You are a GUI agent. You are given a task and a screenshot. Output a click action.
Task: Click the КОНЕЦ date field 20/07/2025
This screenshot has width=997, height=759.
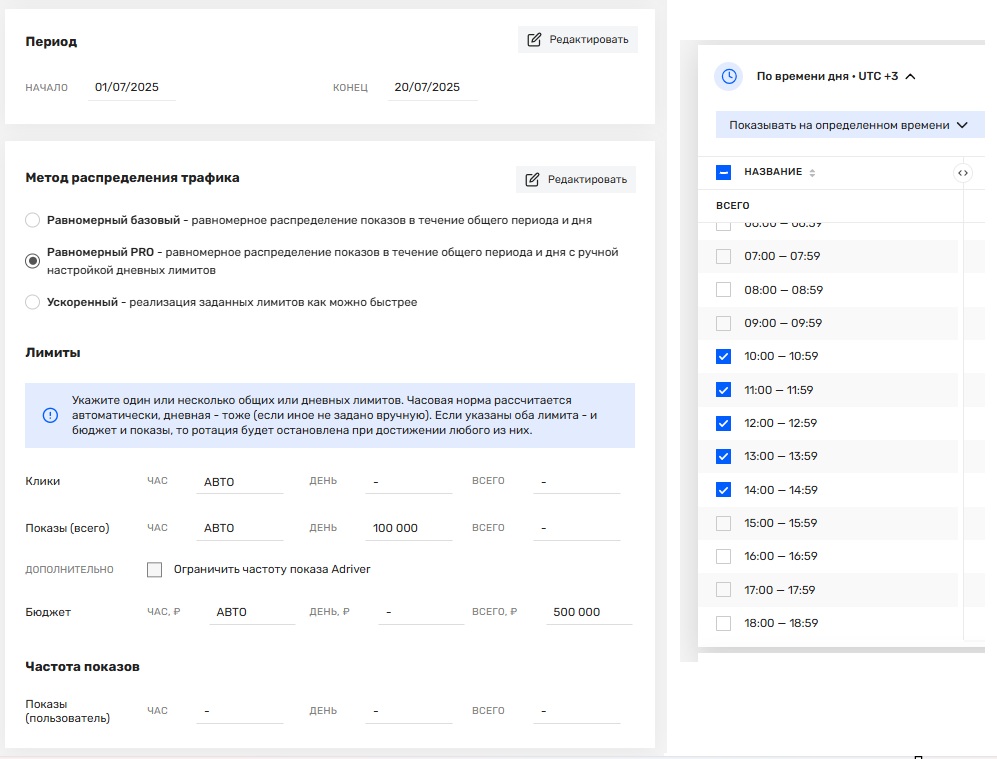pyautogui.click(x=432, y=87)
